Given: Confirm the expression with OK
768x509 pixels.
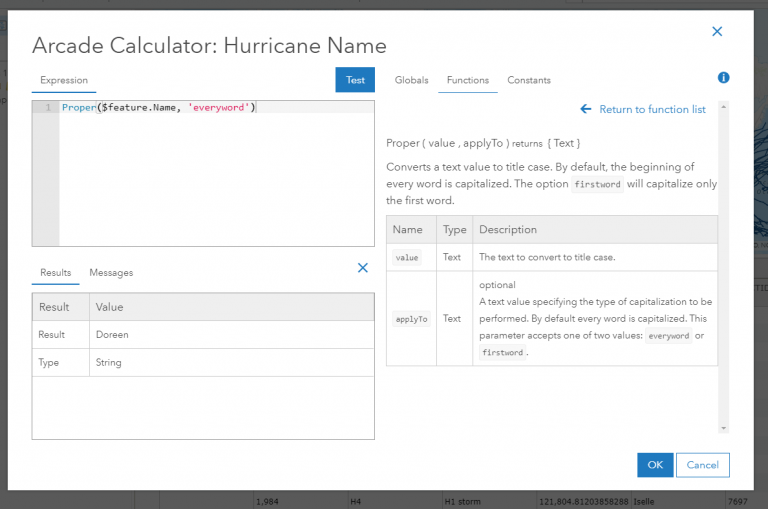Looking at the screenshot, I should tap(655, 465).
